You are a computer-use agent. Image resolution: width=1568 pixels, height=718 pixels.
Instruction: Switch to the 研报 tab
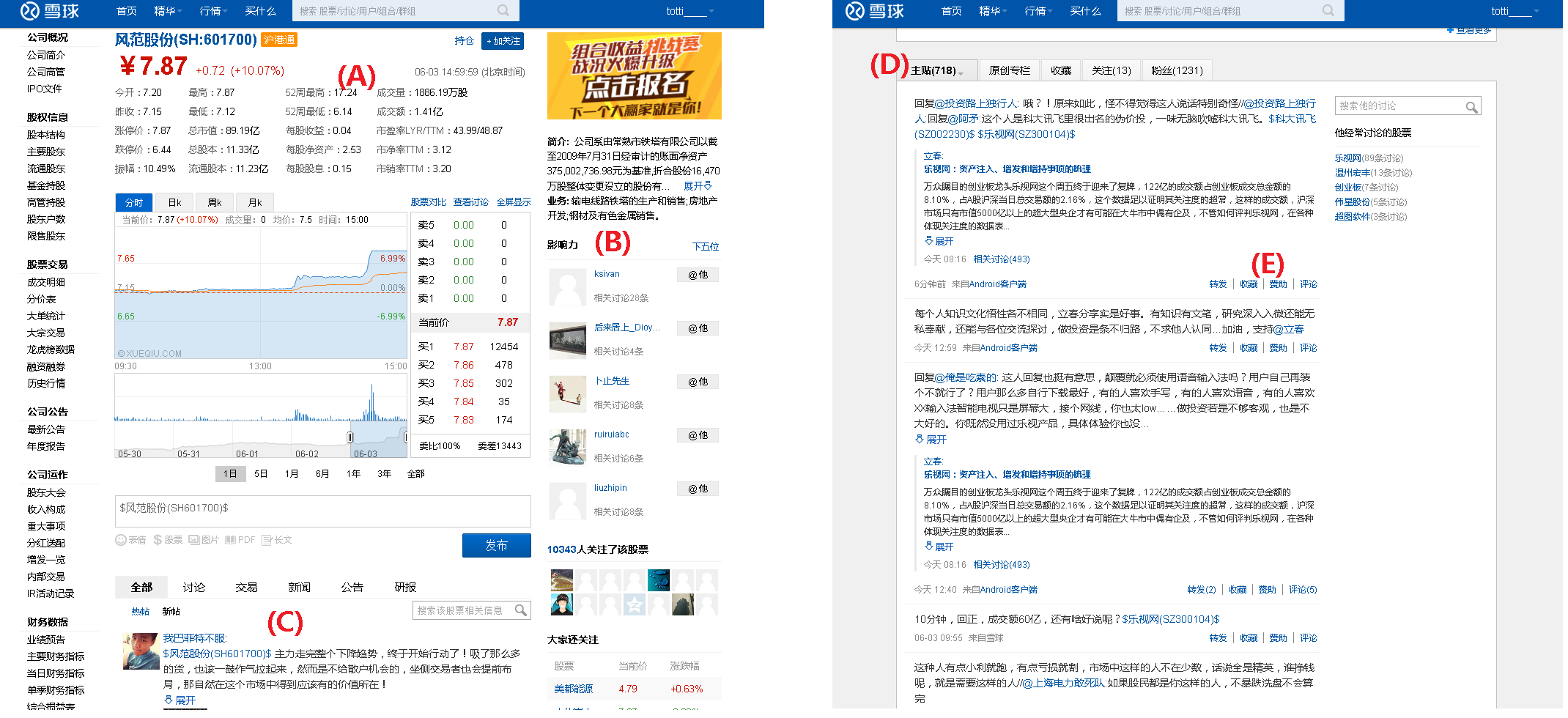pos(405,588)
